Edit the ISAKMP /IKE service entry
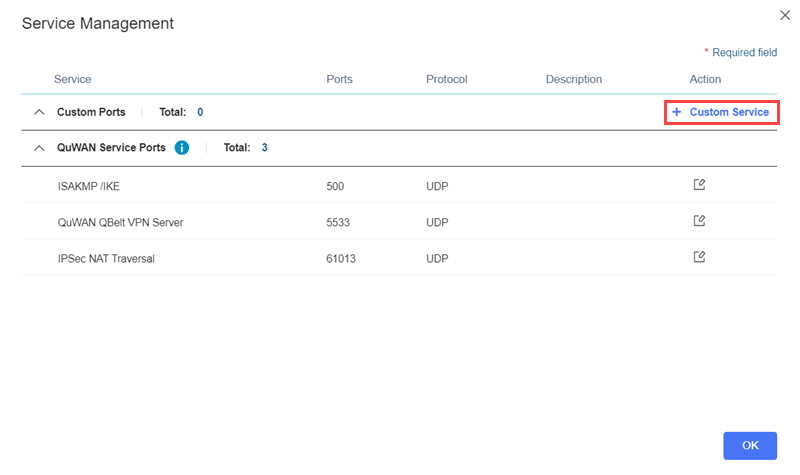Screen dimensions: 800x475 click(x=700, y=185)
